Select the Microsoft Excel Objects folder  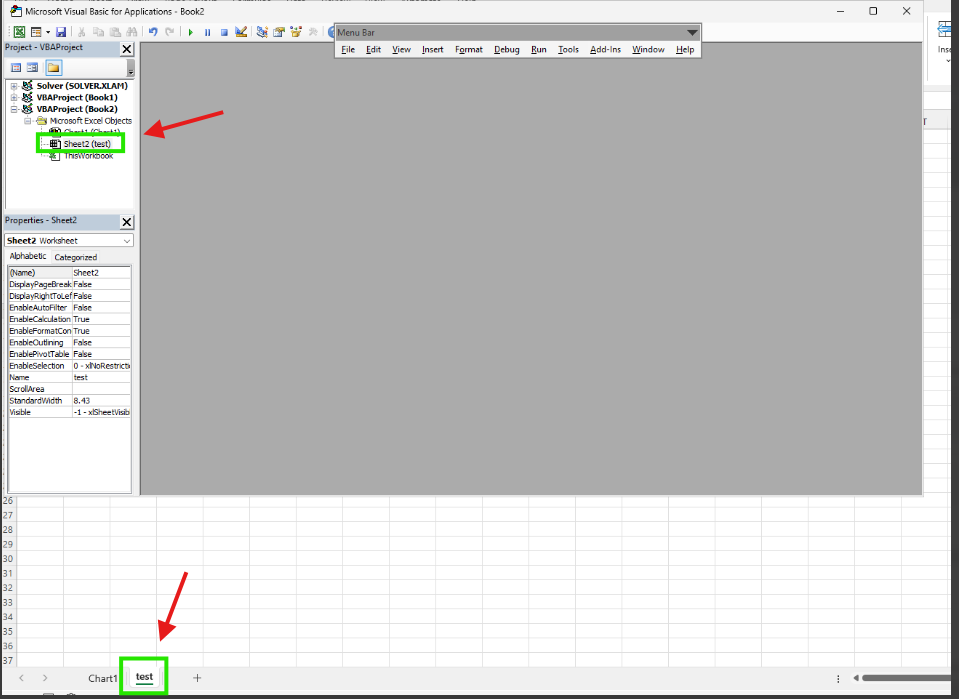[91, 121]
